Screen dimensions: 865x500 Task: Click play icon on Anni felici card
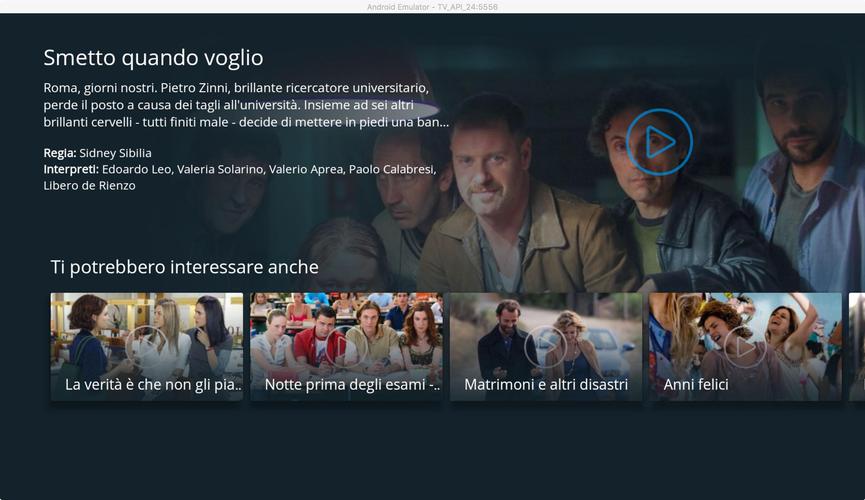(745, 347)
